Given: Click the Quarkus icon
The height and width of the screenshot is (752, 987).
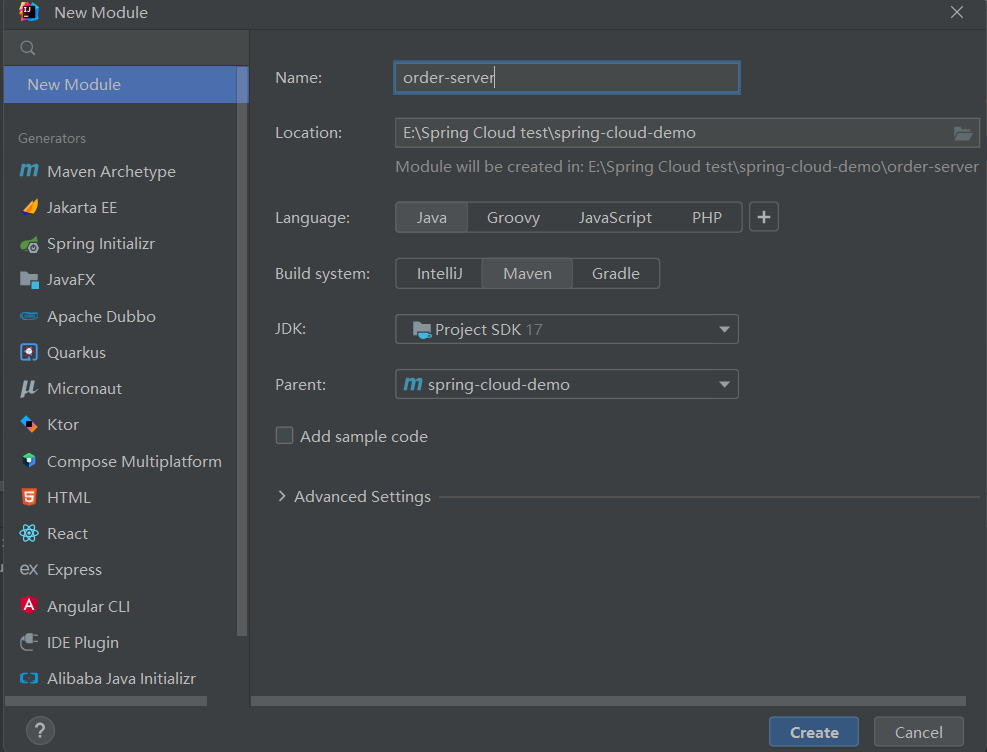Looking at the screenshot, I should coord(29,352).
